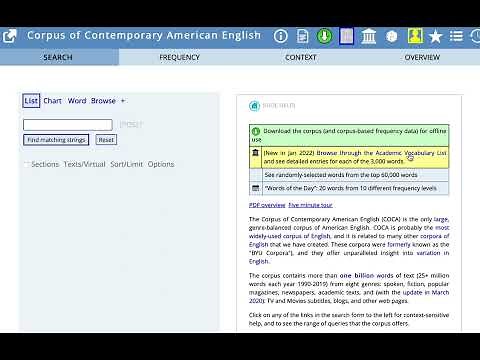Click the clock history icon at header edge
The width and height of the screenshot is (480, 360).
click(475, 36)
